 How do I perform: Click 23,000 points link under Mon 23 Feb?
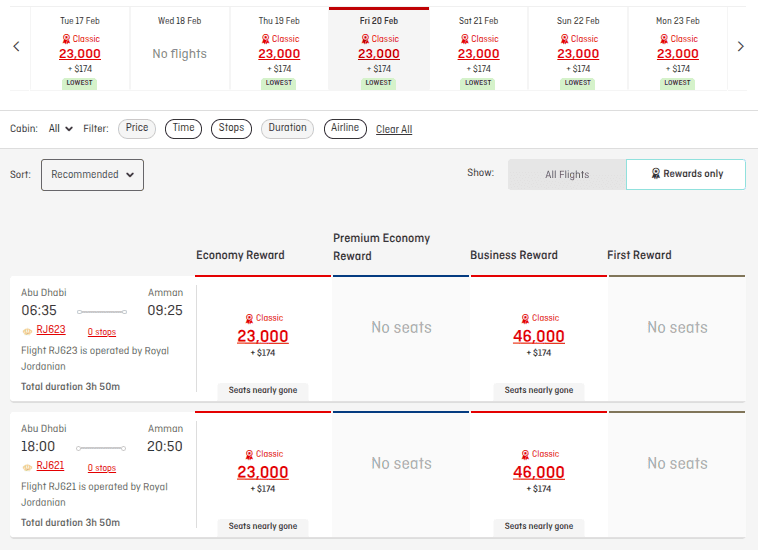point(677,54)
